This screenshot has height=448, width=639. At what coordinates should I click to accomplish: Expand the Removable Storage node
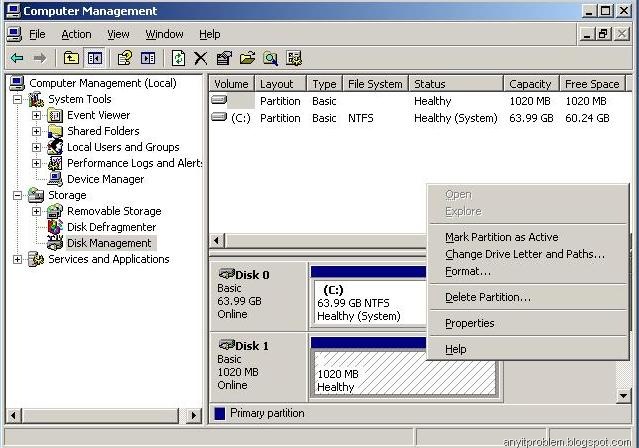(36, 211)
